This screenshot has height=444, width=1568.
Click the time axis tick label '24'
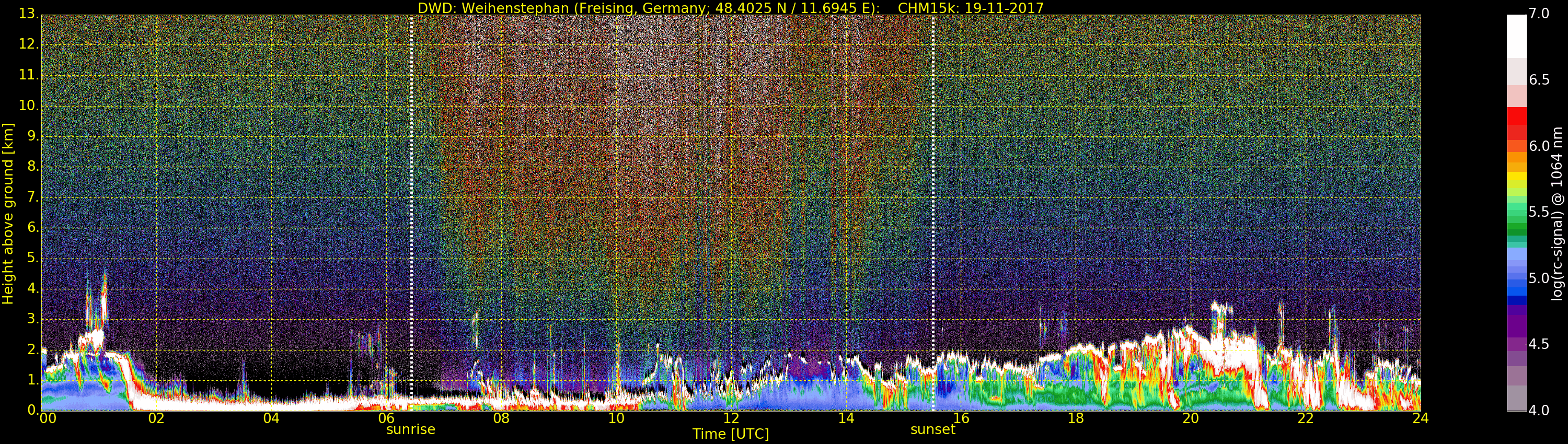(x=1420, y=418)
